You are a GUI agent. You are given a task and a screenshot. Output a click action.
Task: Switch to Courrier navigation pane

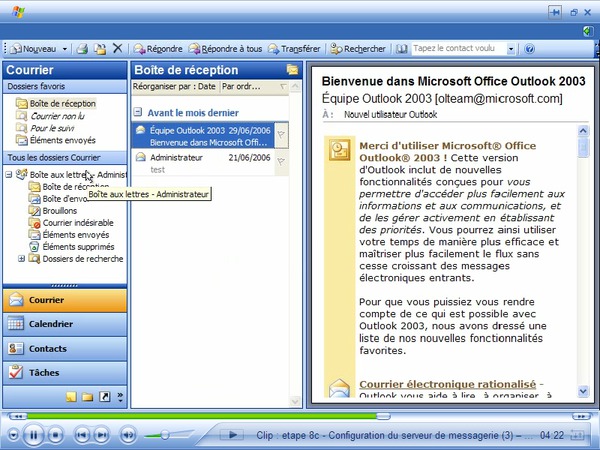tap(65, 300)
